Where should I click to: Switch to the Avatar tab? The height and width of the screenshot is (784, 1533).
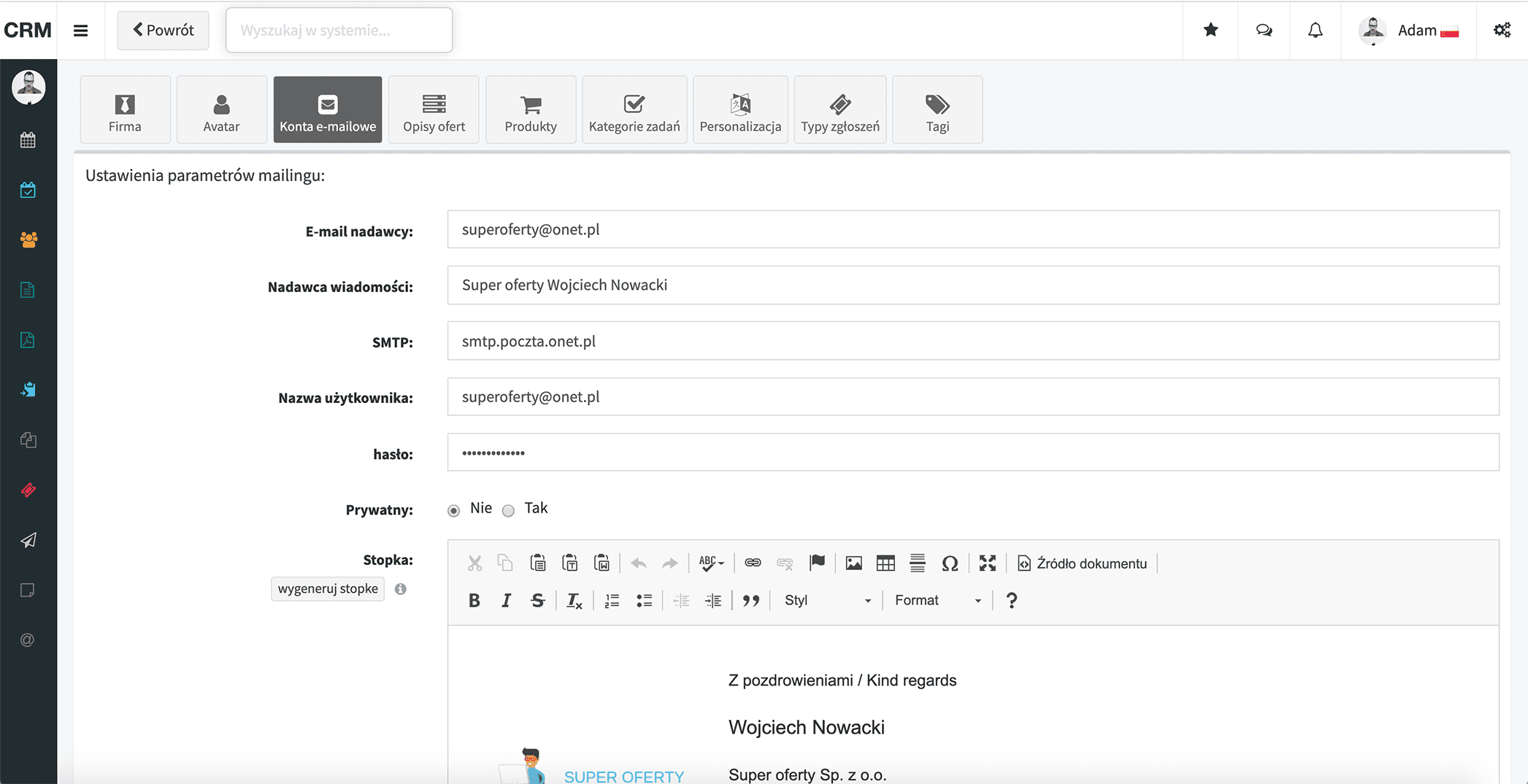(221, 109)
